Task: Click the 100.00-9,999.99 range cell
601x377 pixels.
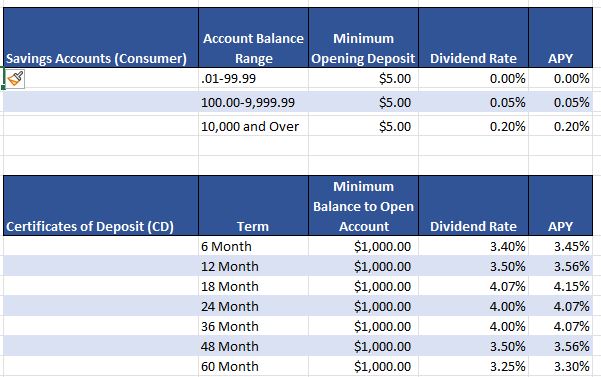Action: point(253,102)
